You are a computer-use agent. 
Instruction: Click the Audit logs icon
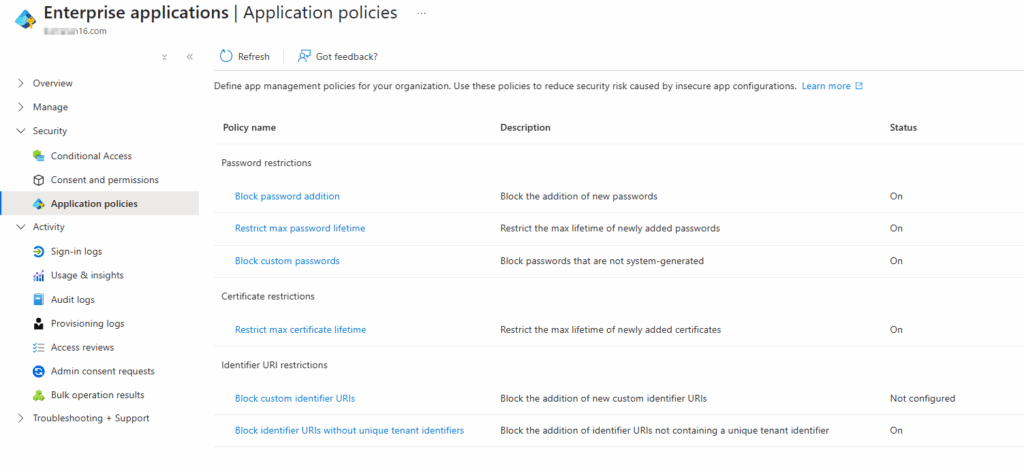point(39,299)
